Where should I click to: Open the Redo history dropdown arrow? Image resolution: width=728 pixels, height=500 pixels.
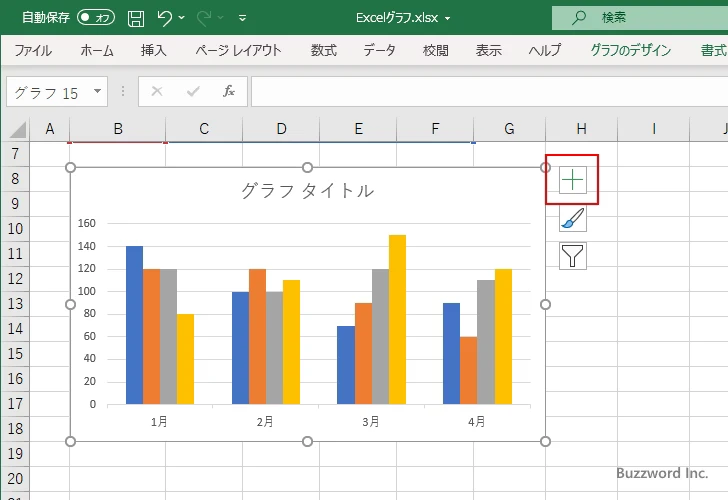(221, 18)
